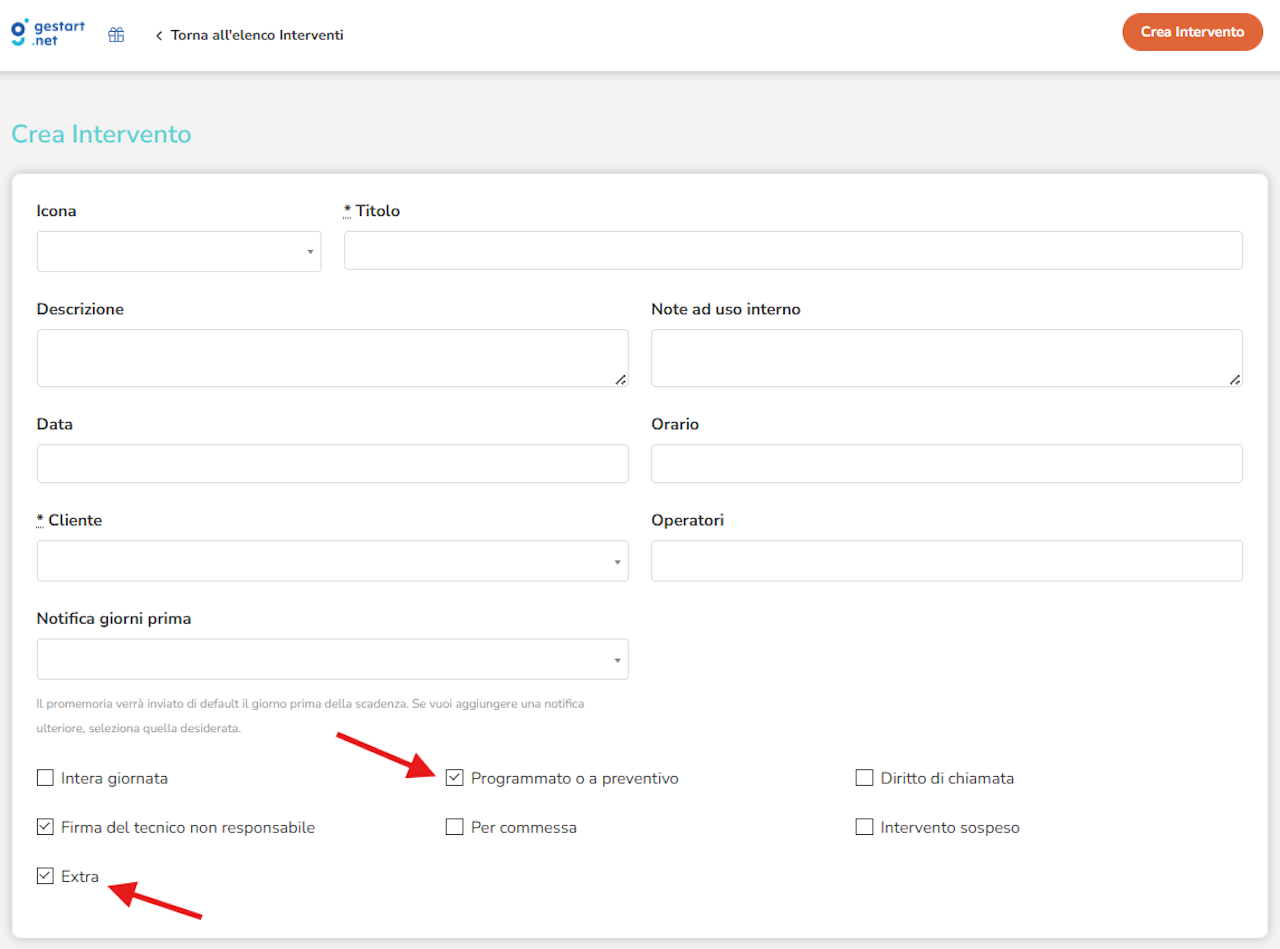Open the Icona dropdown
Viewport: 1280px width, 949px height.
[x=179, y=251]
